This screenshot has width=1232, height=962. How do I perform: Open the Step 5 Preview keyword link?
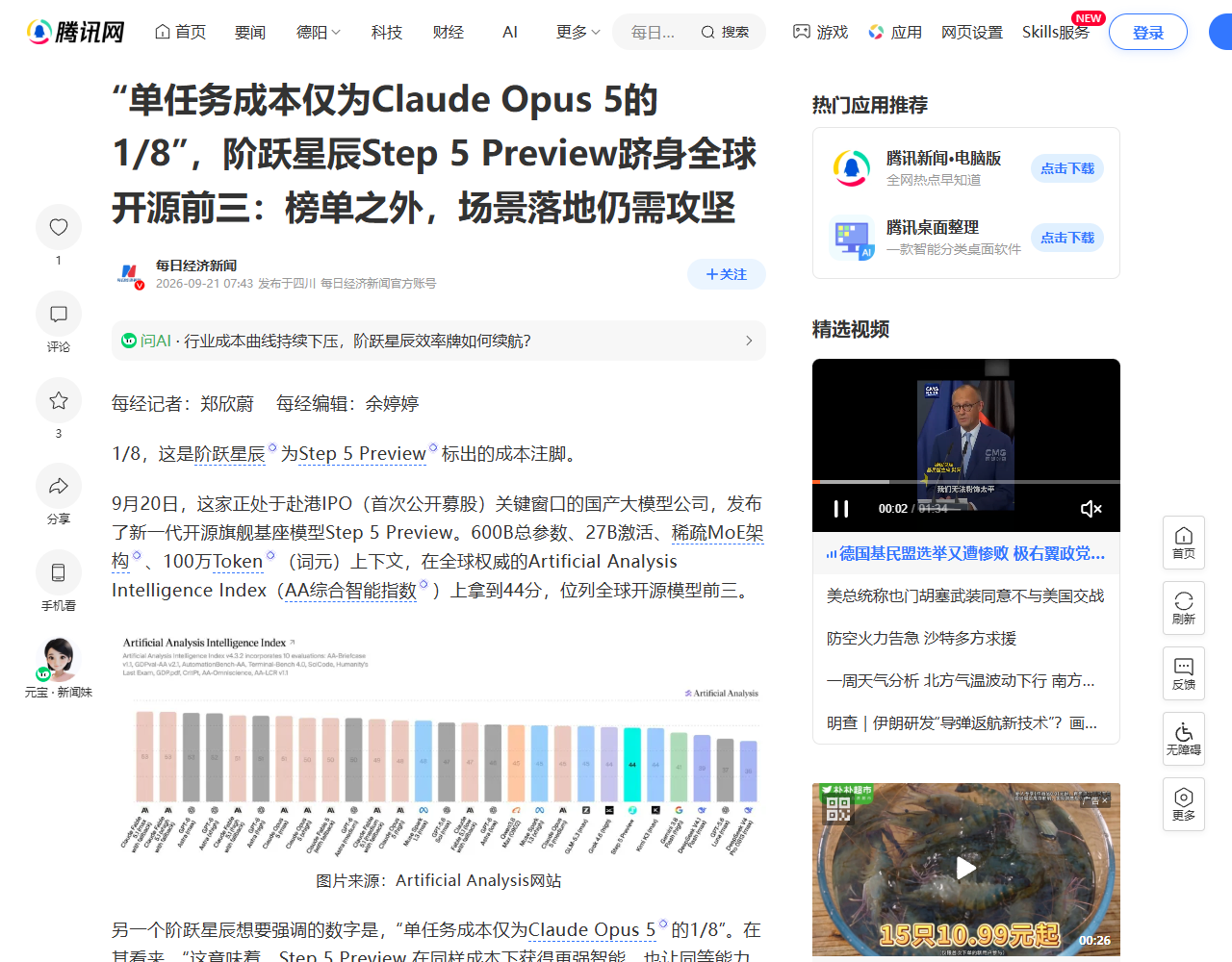tap(362, 454)
